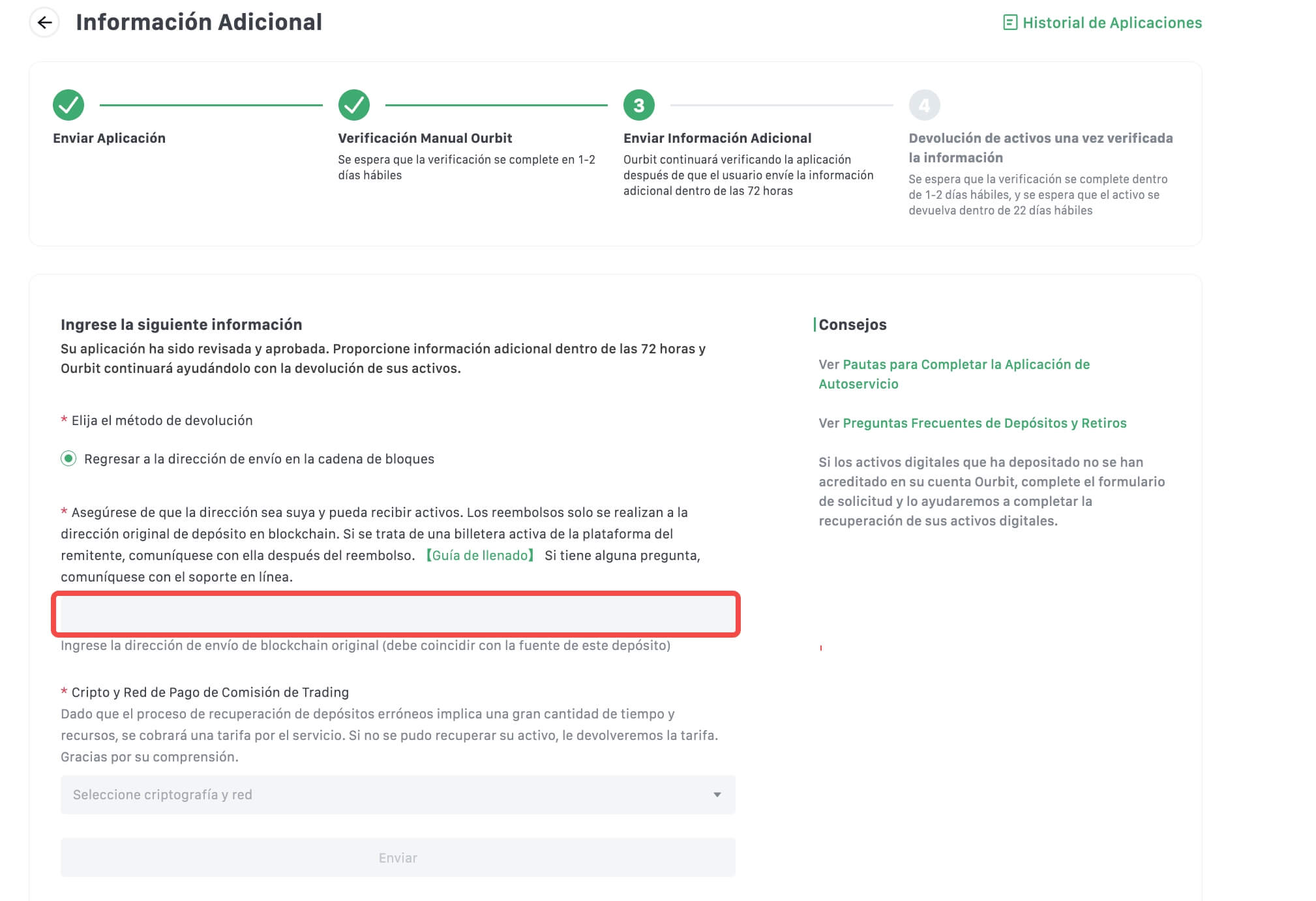Click the progress line between steps 3 and 4
The width and height of the screenshot is (1316, 901).
coord(782,105)
